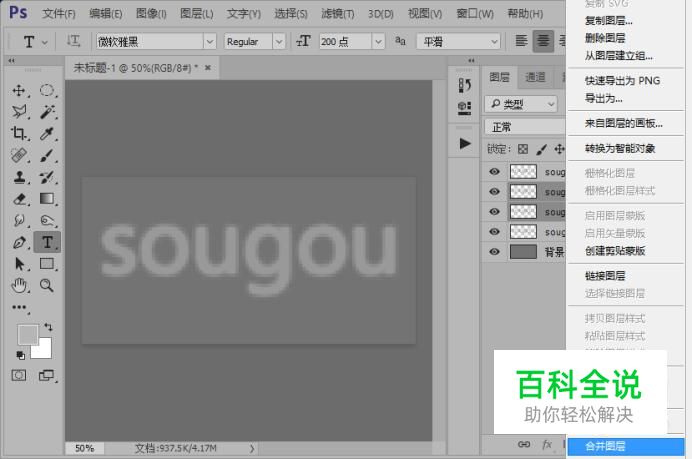
Task: Switch to the 通道 tab
Action: [x=535, y=77]
